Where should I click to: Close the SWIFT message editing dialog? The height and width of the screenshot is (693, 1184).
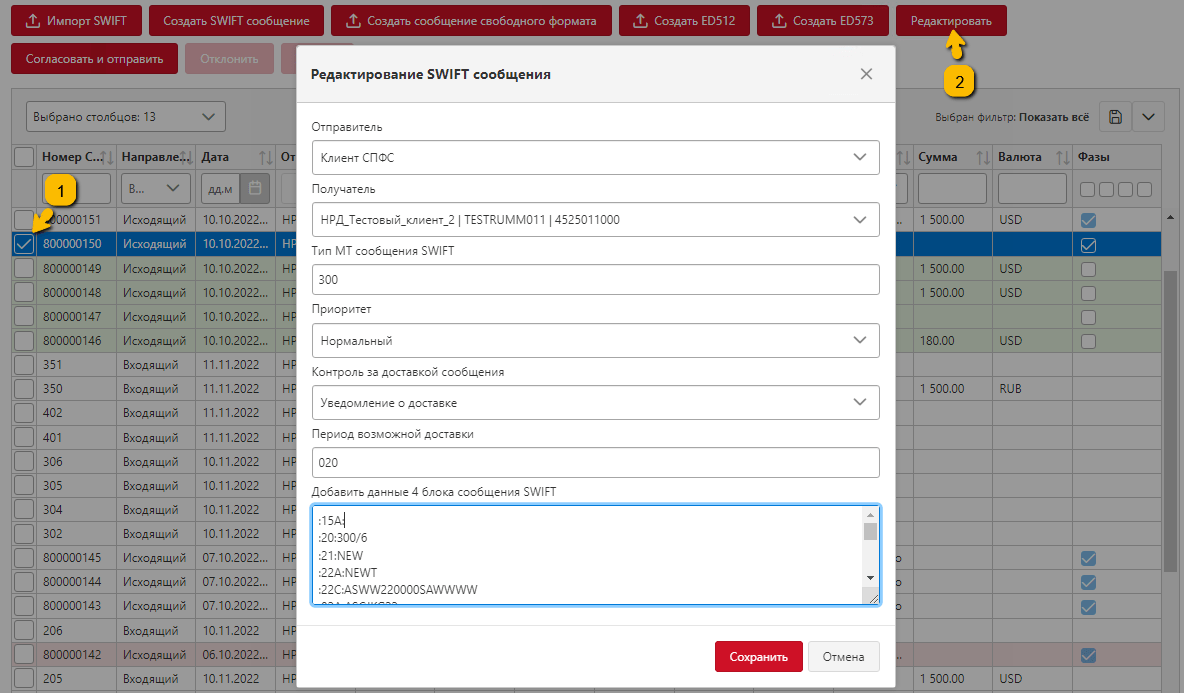tap(866, 74)
